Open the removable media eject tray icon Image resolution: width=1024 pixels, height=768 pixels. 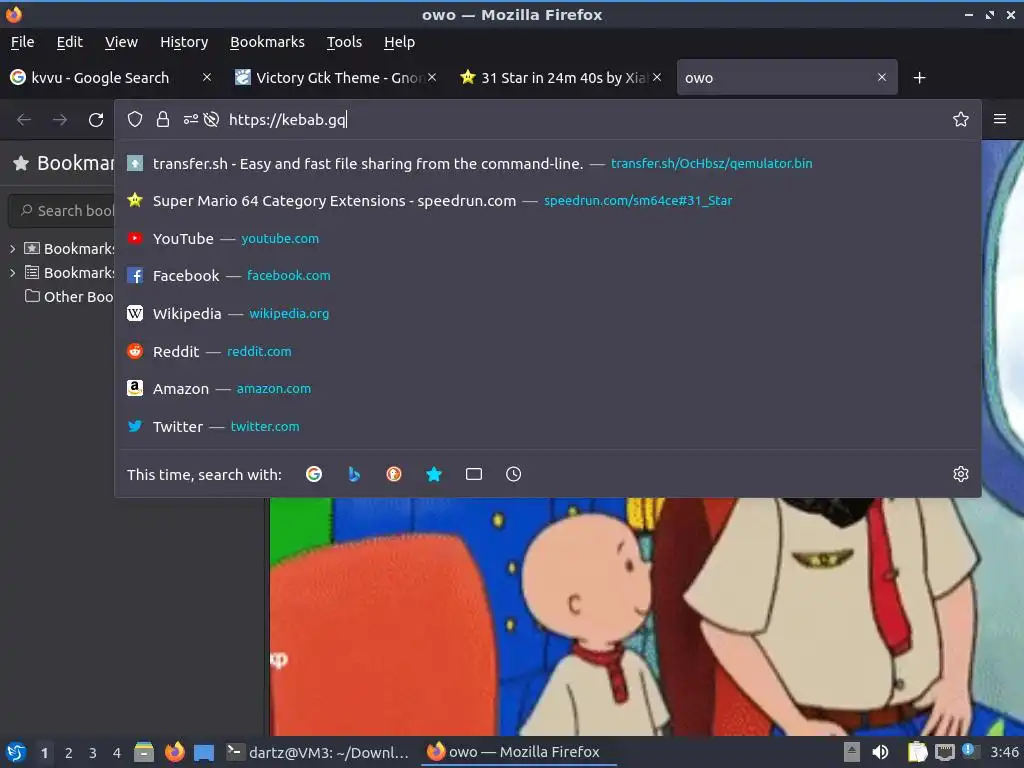tap(852, 752)
